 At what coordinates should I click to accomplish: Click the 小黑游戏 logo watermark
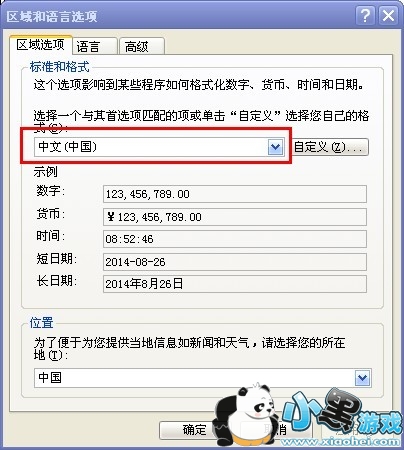coord(342,417)
